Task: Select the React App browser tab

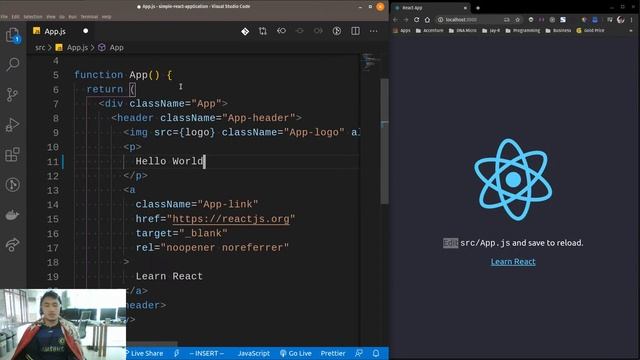Action: [x=430, y=8]
